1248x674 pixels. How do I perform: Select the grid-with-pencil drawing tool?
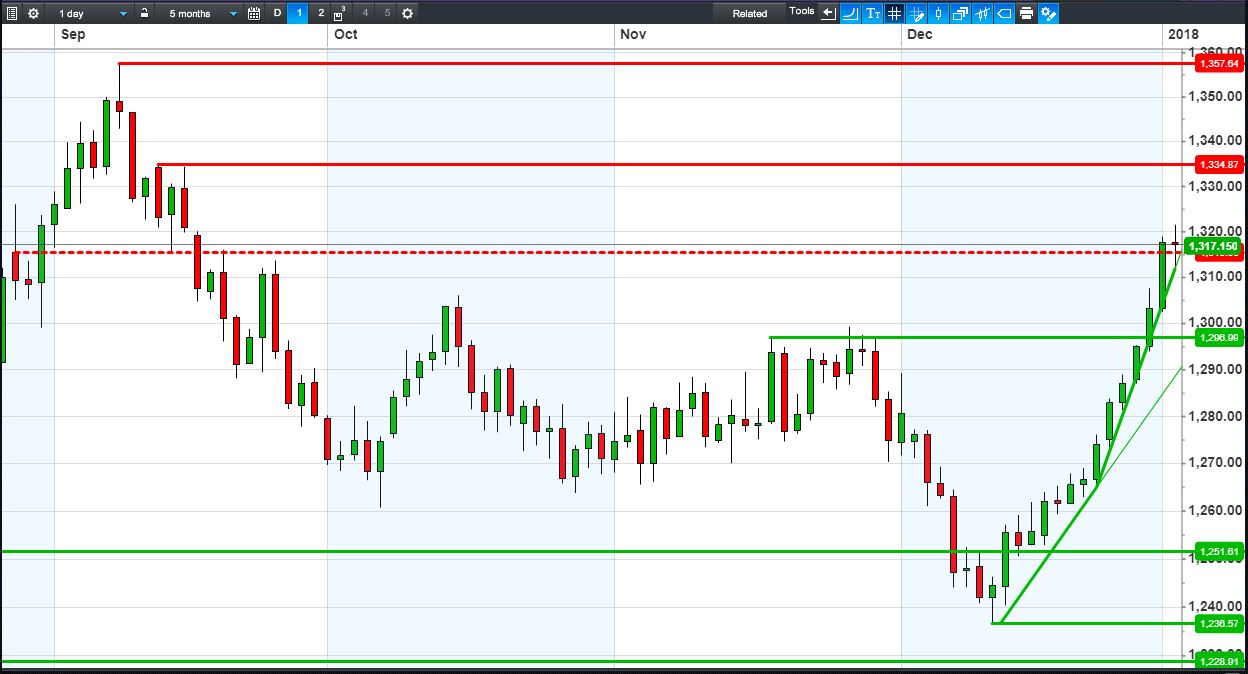click(x=916, y=13)
